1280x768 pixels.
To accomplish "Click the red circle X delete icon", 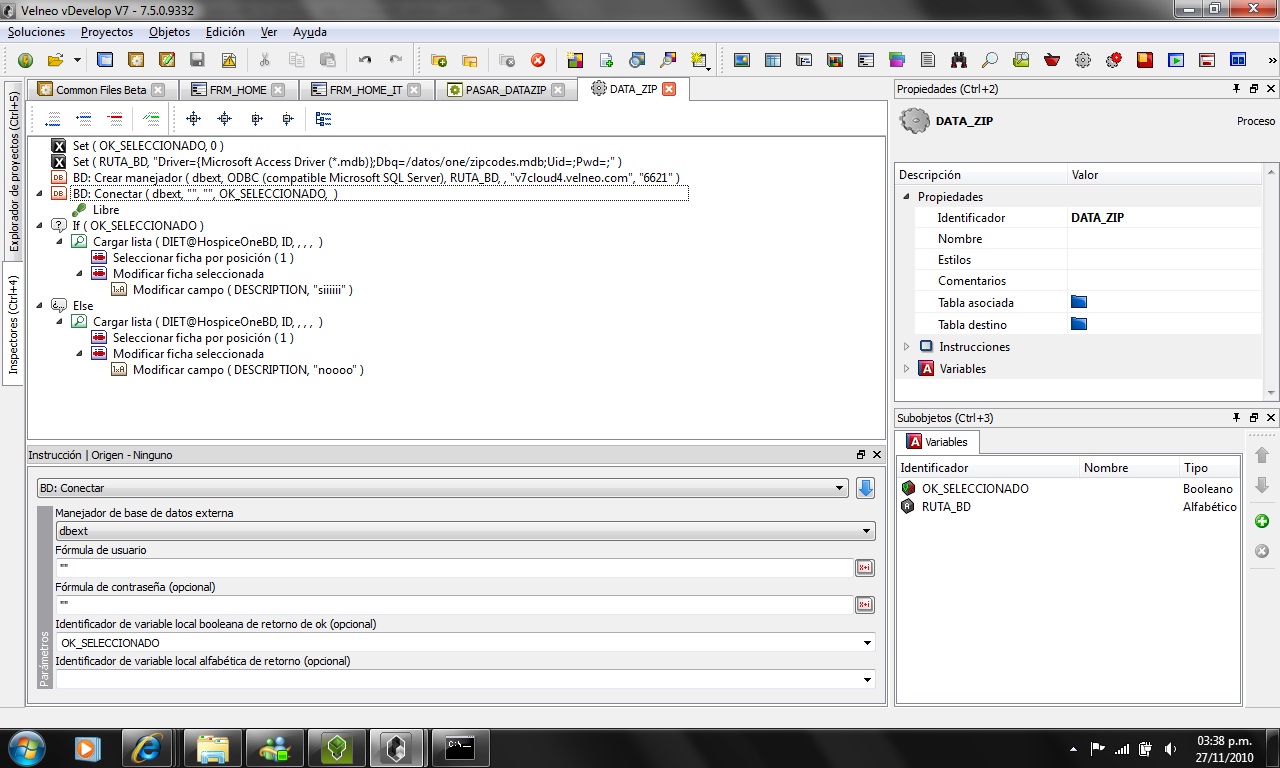I will click(538, 60).
